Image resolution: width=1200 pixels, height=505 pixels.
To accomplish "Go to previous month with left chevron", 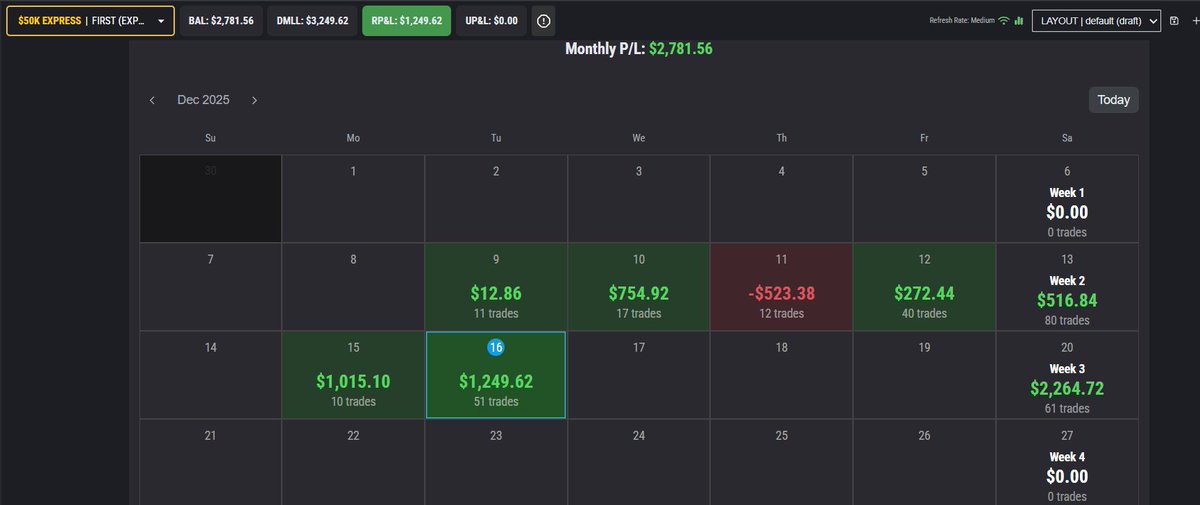I will (152, 100).
